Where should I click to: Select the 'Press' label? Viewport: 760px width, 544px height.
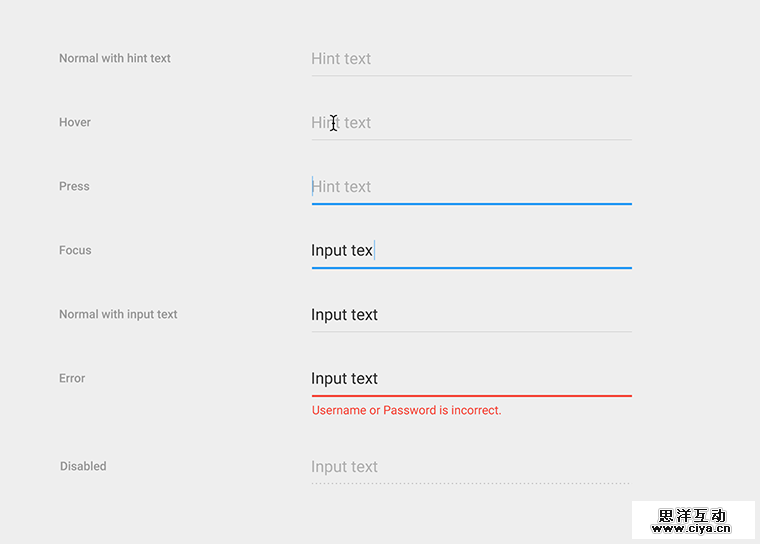74,187
